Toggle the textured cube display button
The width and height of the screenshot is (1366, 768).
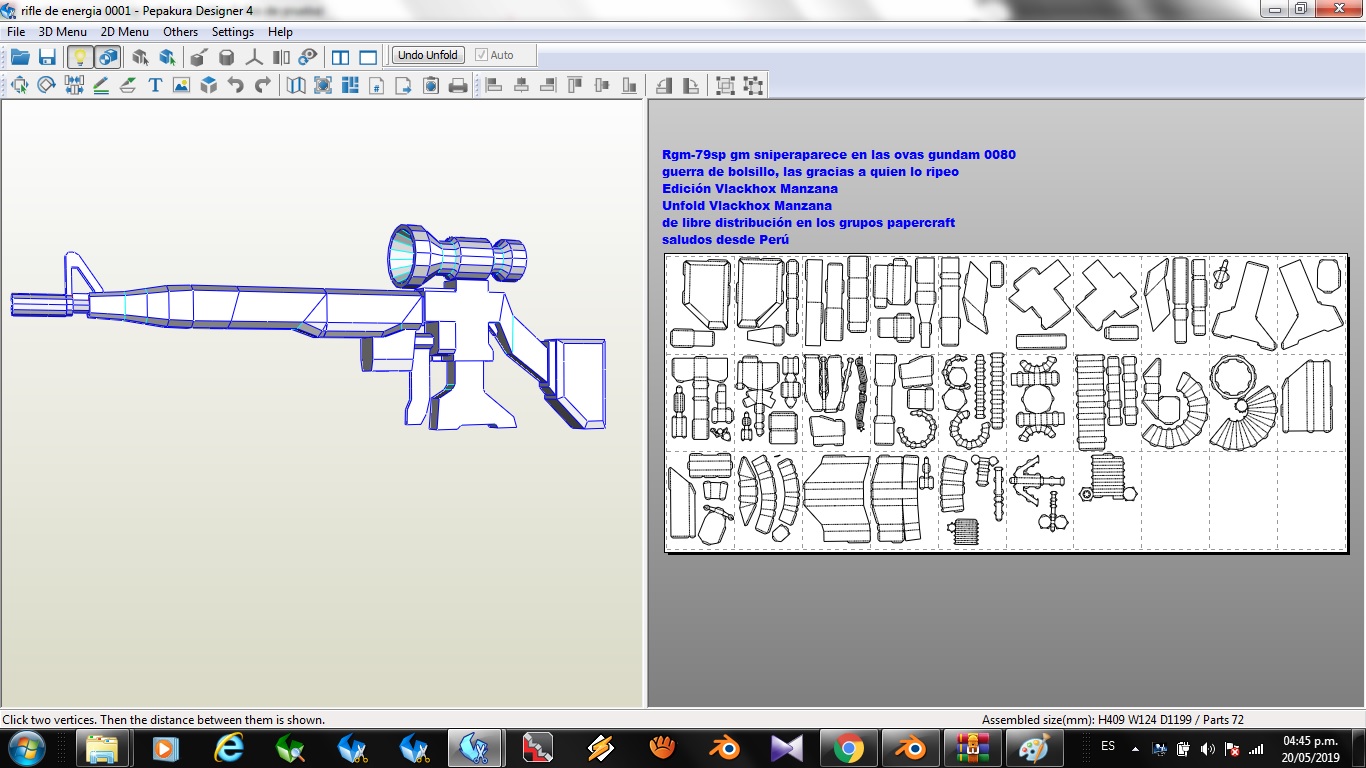coord(108,56)
